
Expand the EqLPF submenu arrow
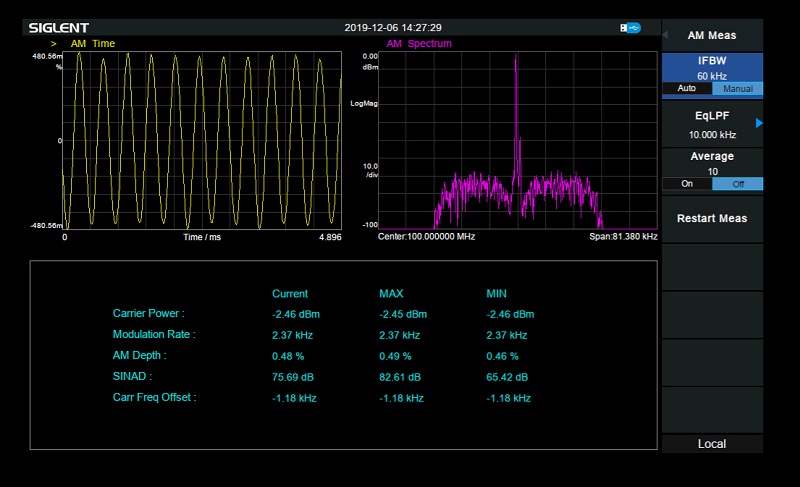click(758, 123)
